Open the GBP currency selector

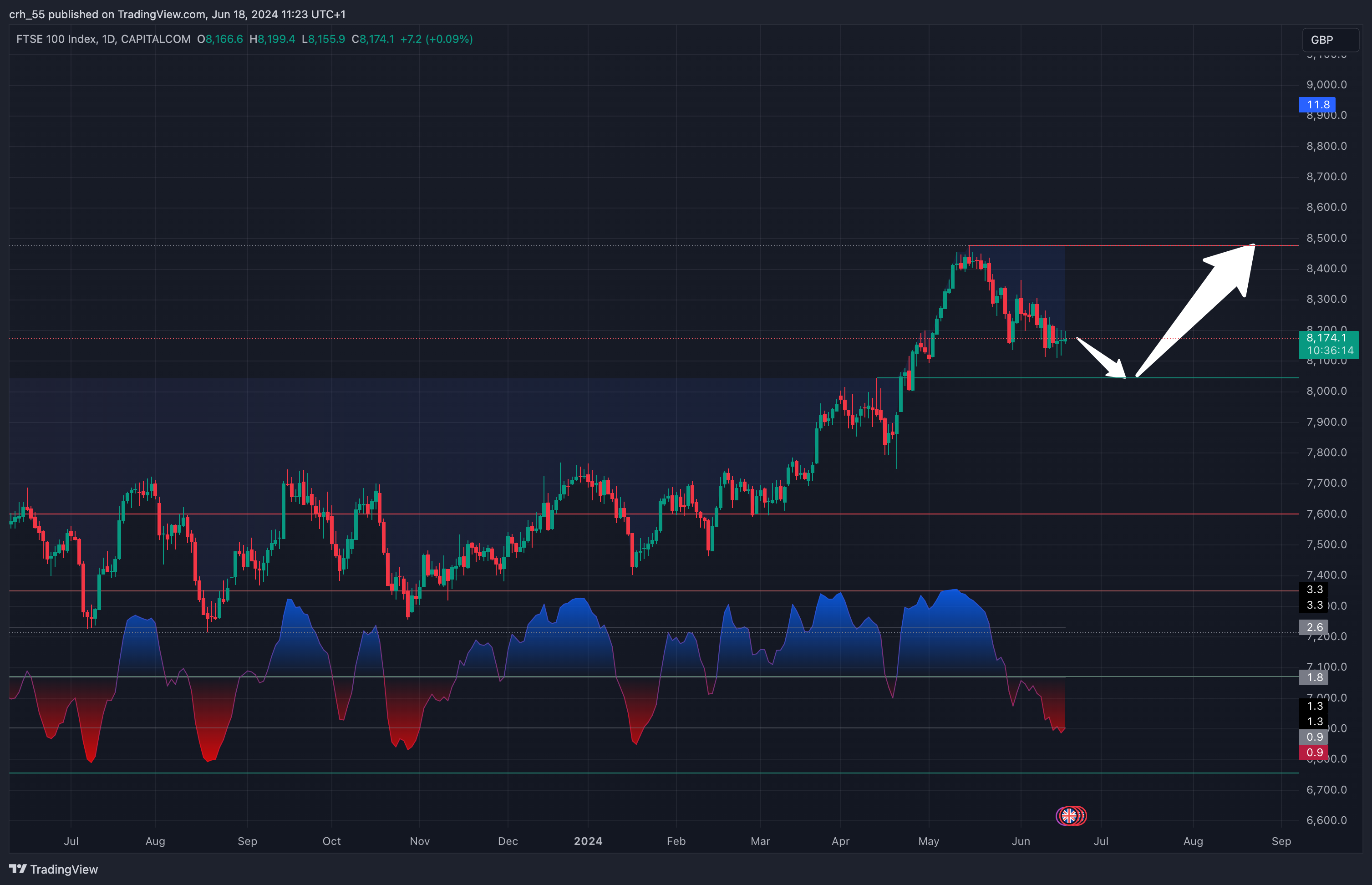pyautogui.click(x=1330, y=40)
